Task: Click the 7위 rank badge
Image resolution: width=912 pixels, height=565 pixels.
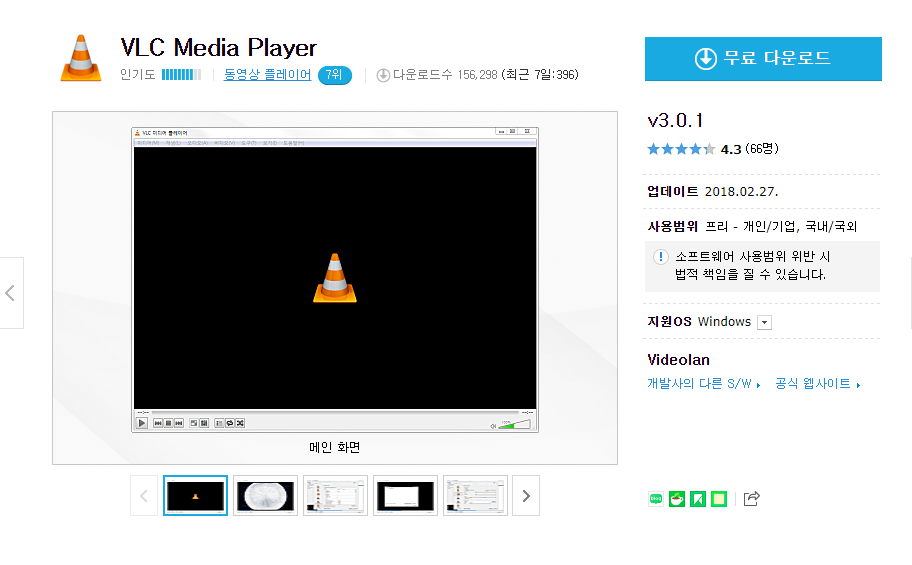Action: tap(334, 75)
